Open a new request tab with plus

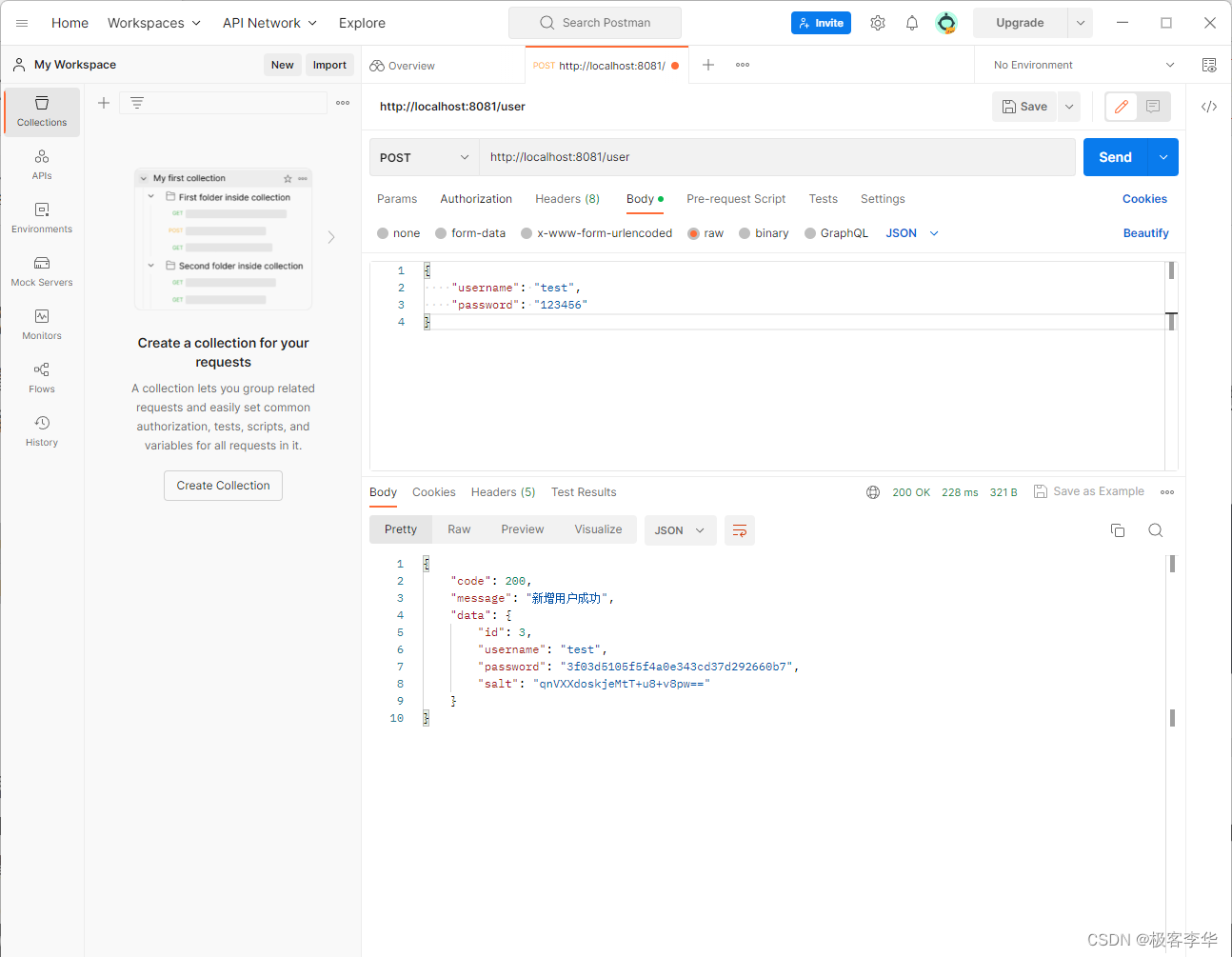708,65
